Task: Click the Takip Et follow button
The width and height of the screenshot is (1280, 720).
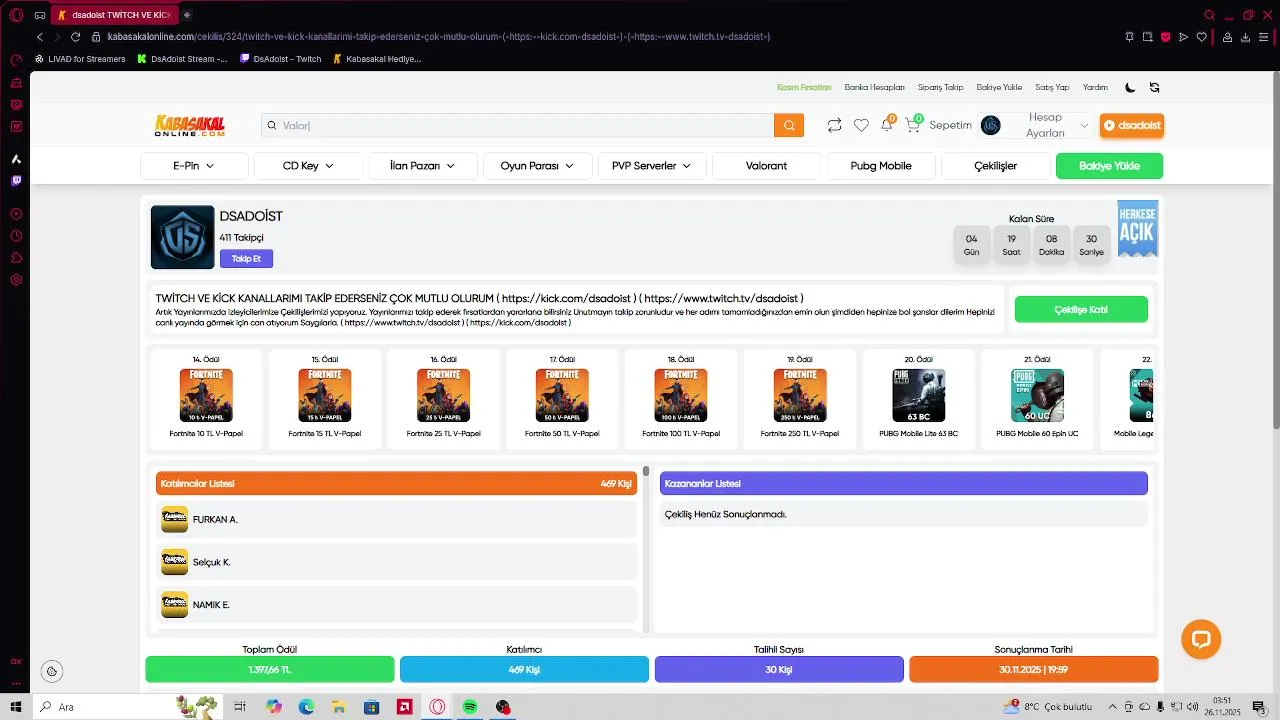Action: click(246, 259)
